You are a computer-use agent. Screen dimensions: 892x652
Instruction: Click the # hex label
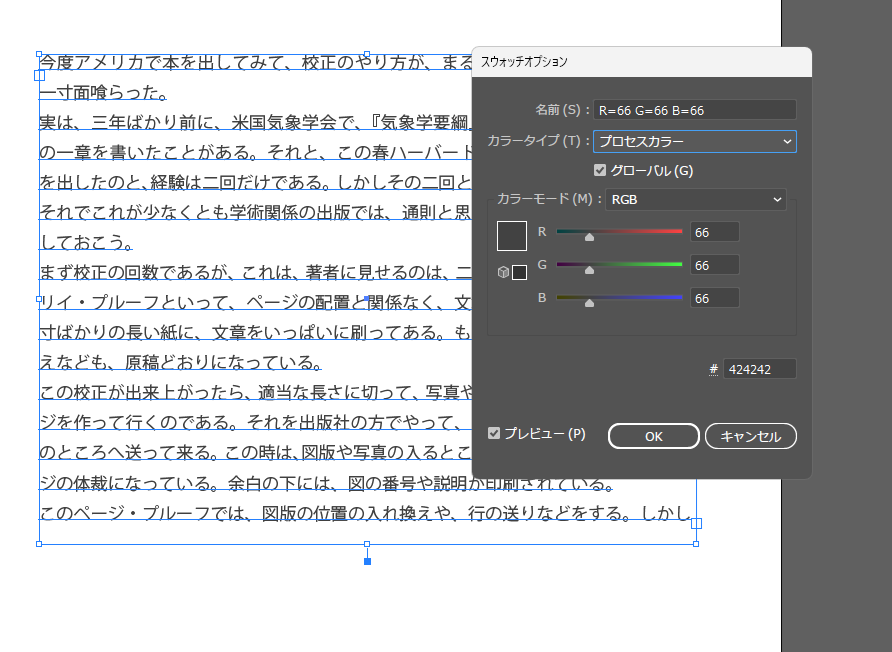[713, 369]
